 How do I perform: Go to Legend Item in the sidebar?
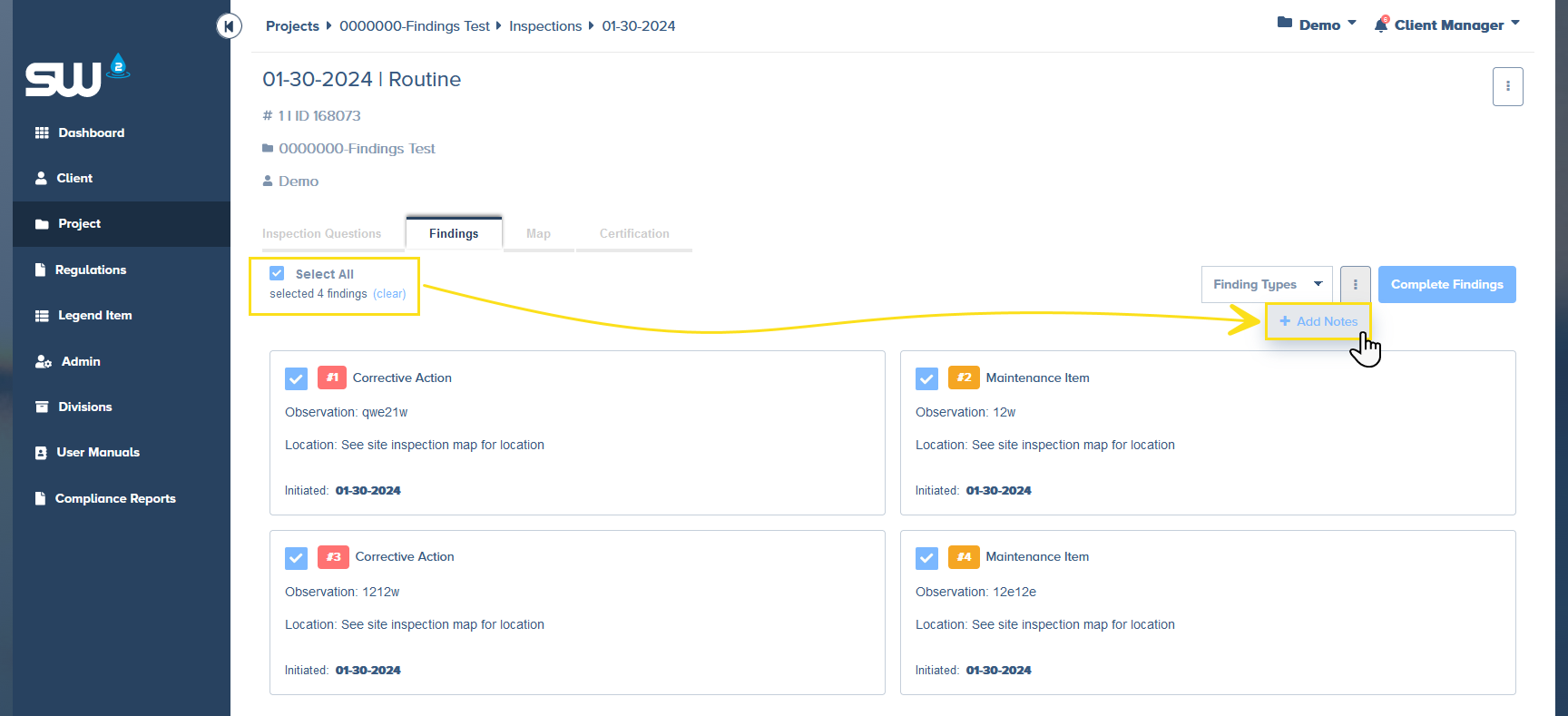(x=94, y=316)
